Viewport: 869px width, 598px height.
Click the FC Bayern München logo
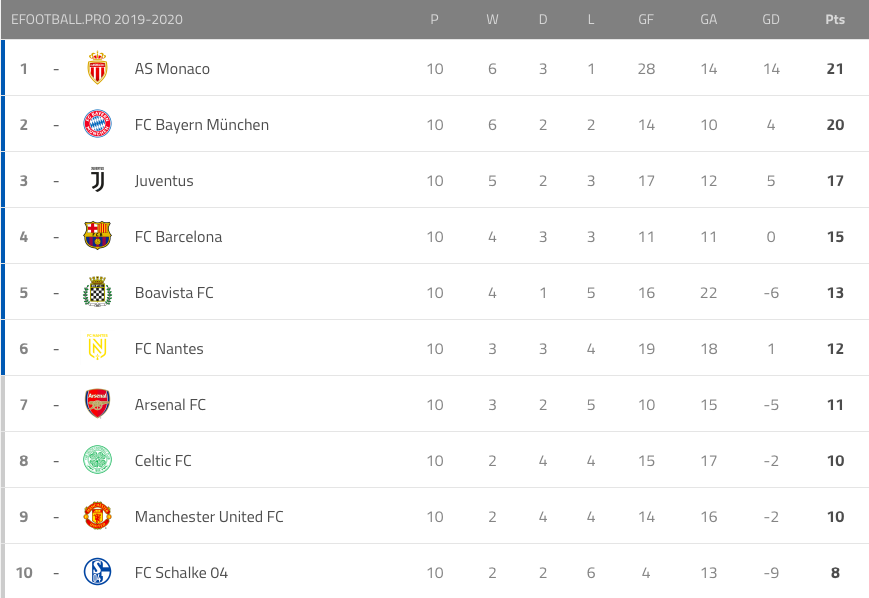97,125
